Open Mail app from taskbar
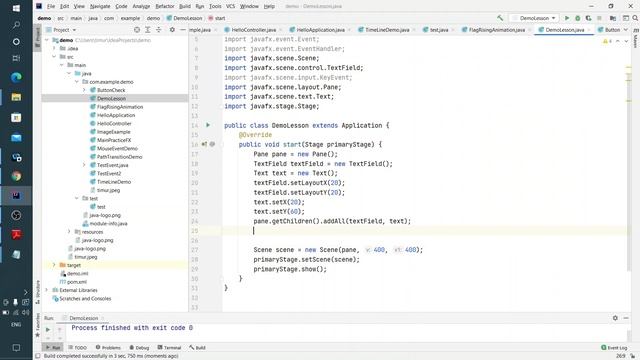 click(x=16, y=138)
